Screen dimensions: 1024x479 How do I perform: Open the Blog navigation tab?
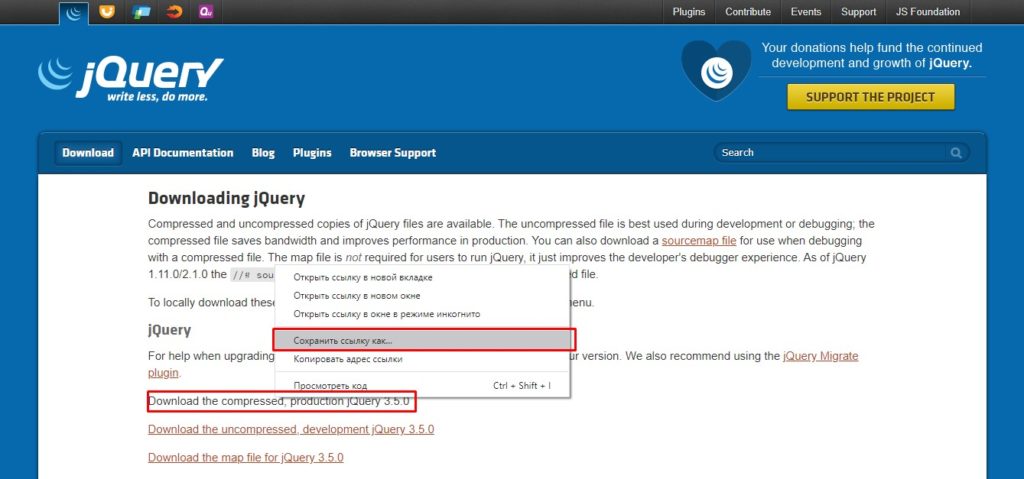(x=263, y=153)
